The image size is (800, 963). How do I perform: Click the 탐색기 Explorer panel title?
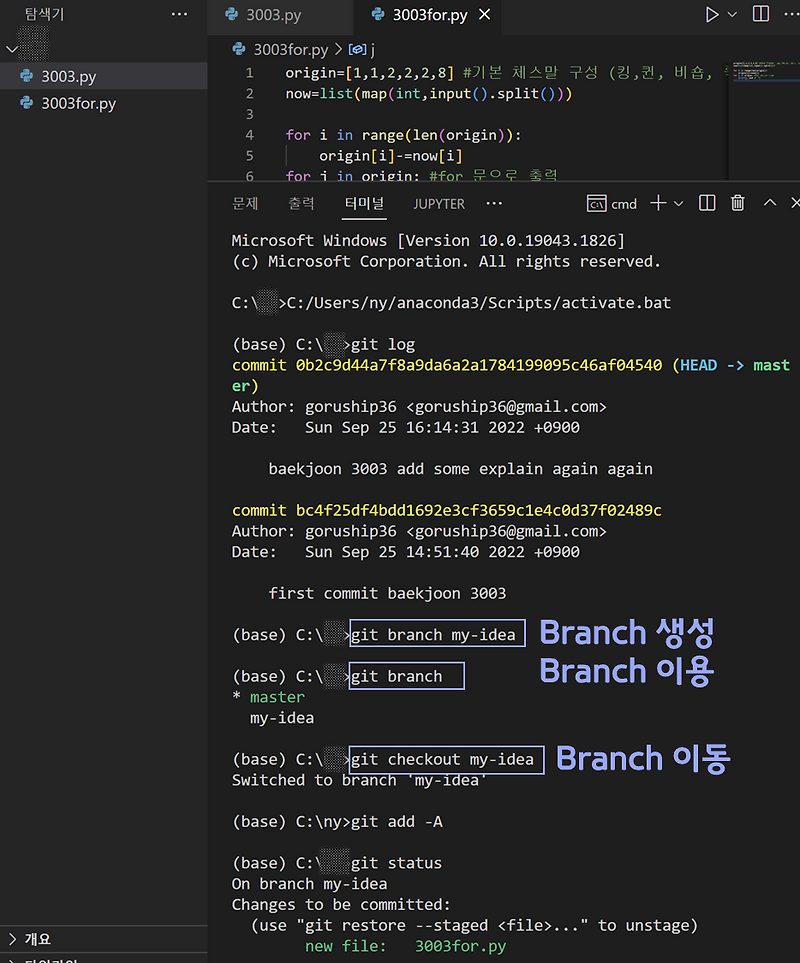(x=44, y=14)
